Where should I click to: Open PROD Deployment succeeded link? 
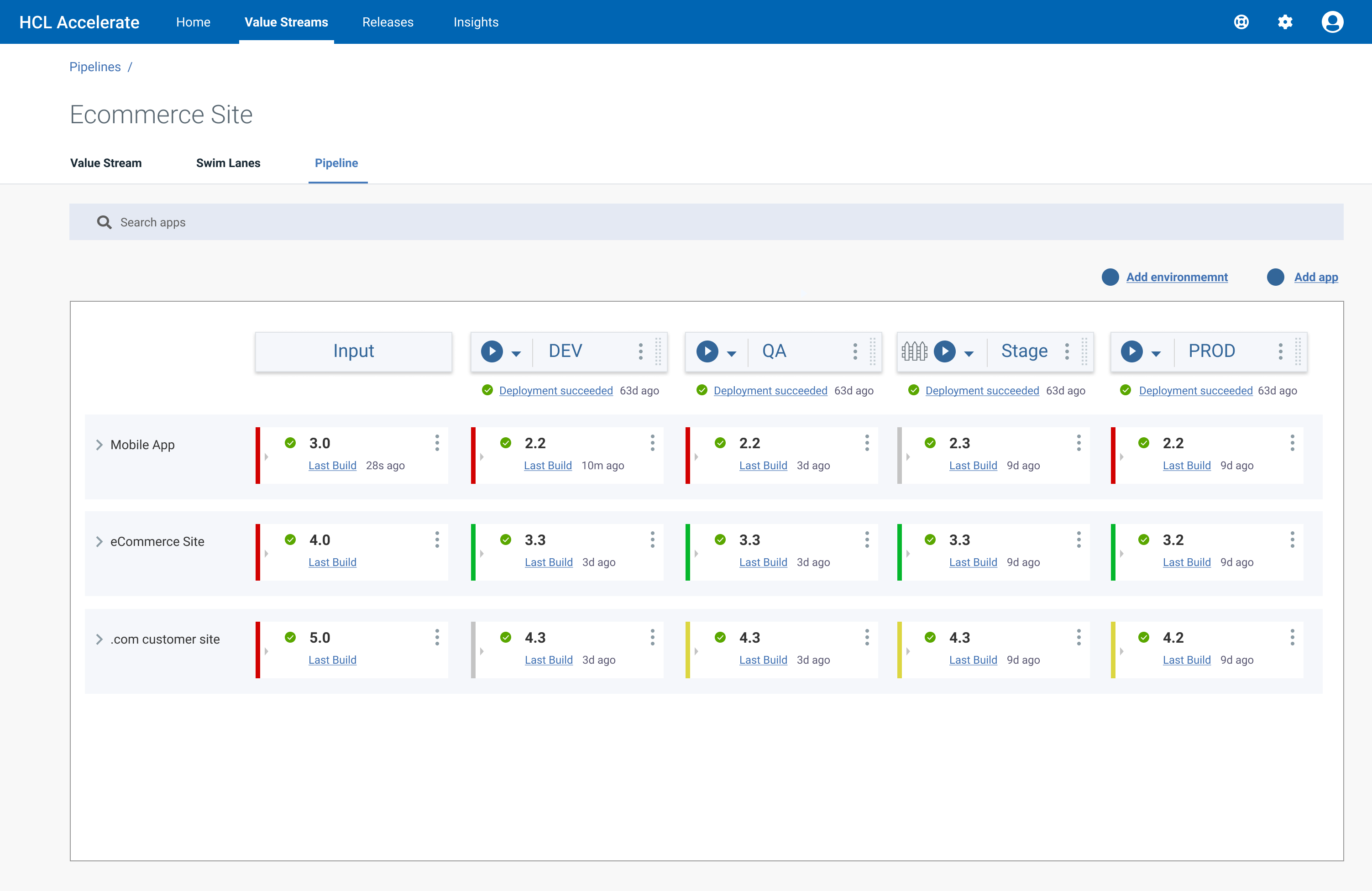(x=1196, y=390)
